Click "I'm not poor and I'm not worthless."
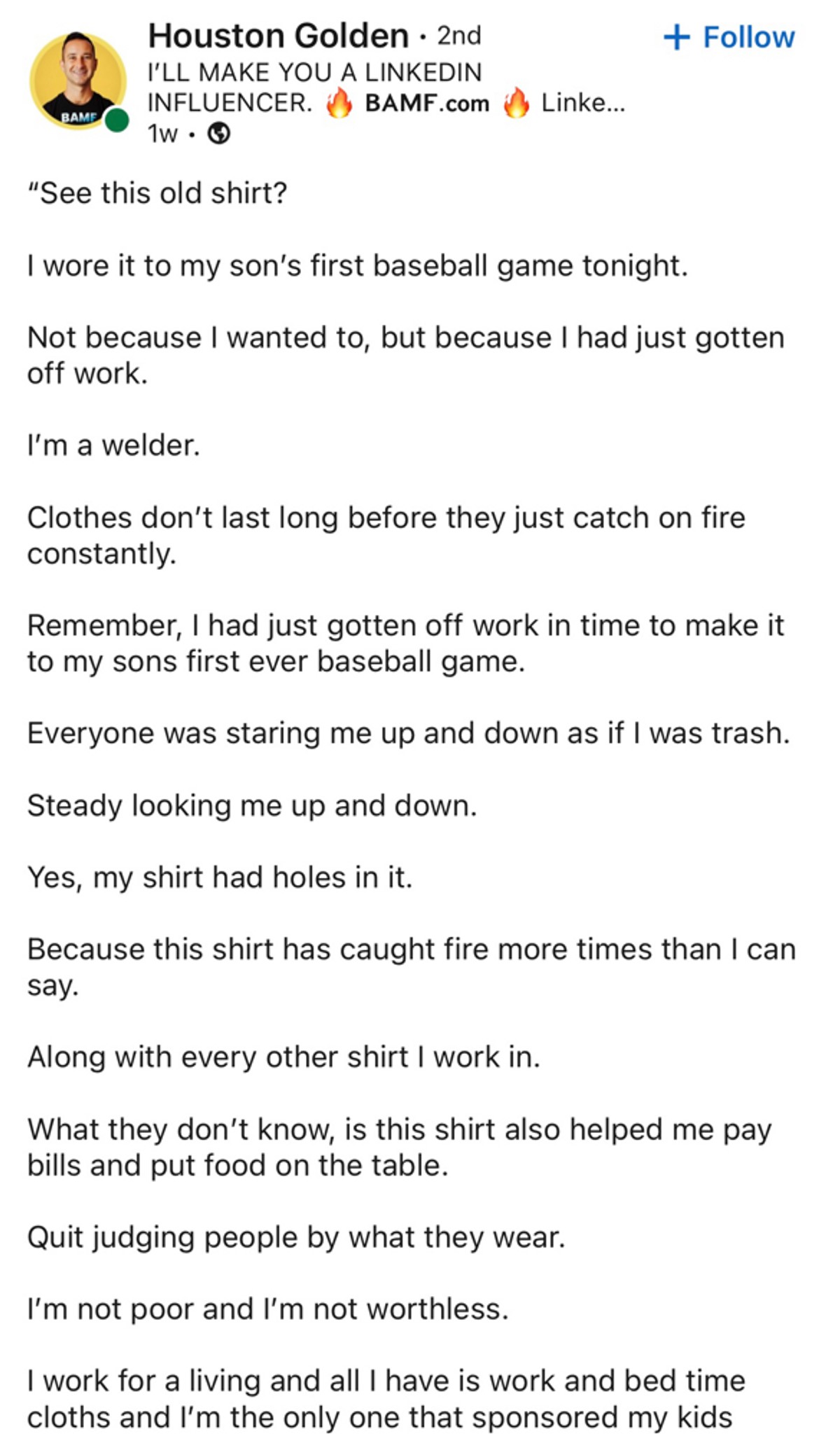 268,1309
